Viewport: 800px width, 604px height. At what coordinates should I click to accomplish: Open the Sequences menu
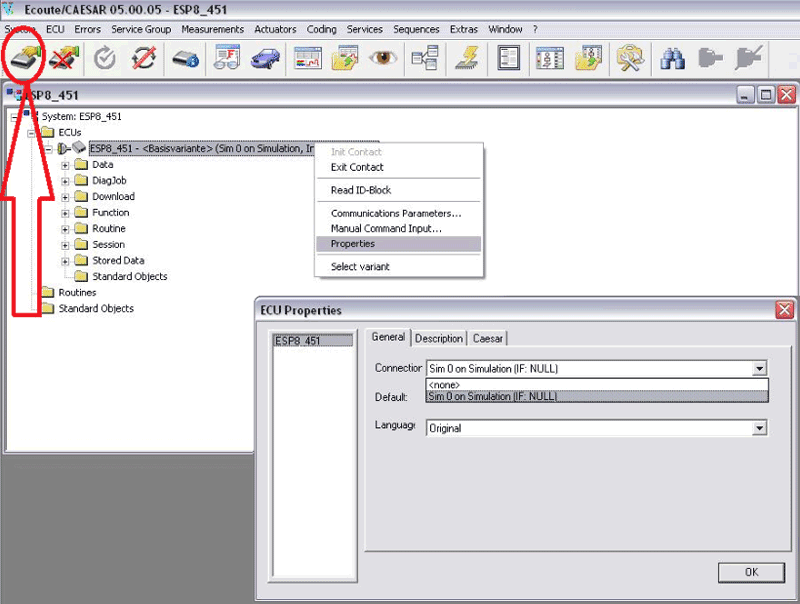pos(416,29)
